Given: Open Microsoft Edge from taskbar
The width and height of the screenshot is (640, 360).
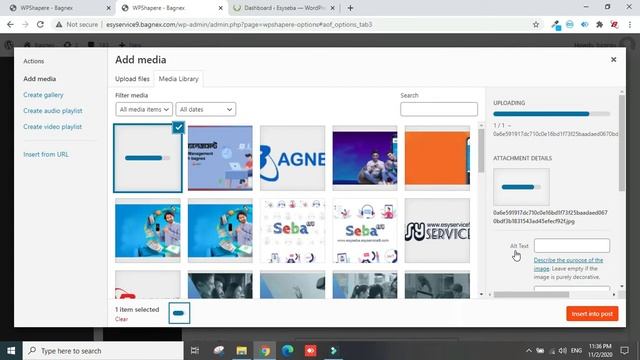Looking at the screenshot, I should point(288,351).
